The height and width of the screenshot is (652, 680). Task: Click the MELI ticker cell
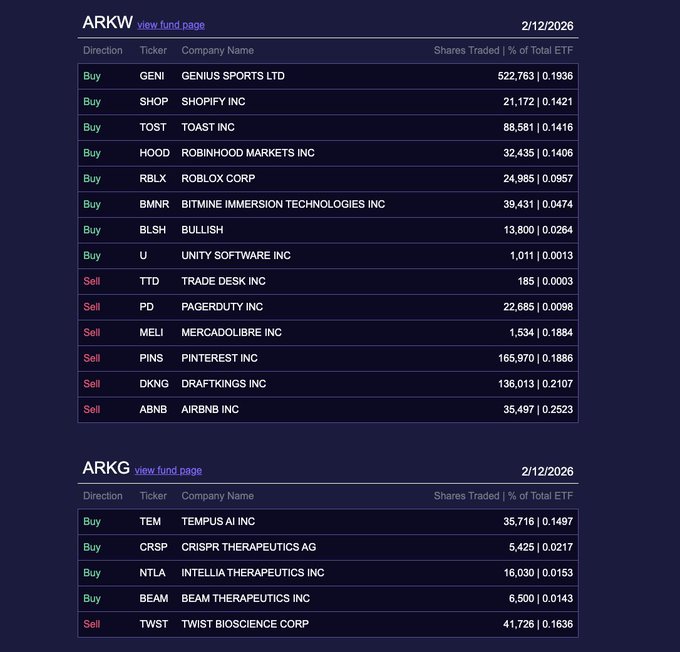[151, 333]
